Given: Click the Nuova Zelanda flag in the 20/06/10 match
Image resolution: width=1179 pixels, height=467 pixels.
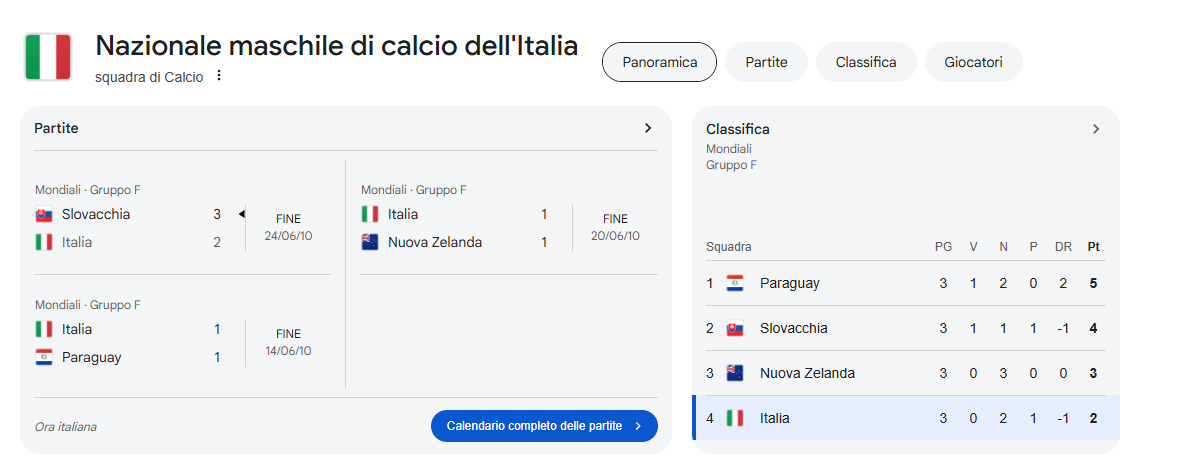Looking at the screenshot, I should 370,242.
